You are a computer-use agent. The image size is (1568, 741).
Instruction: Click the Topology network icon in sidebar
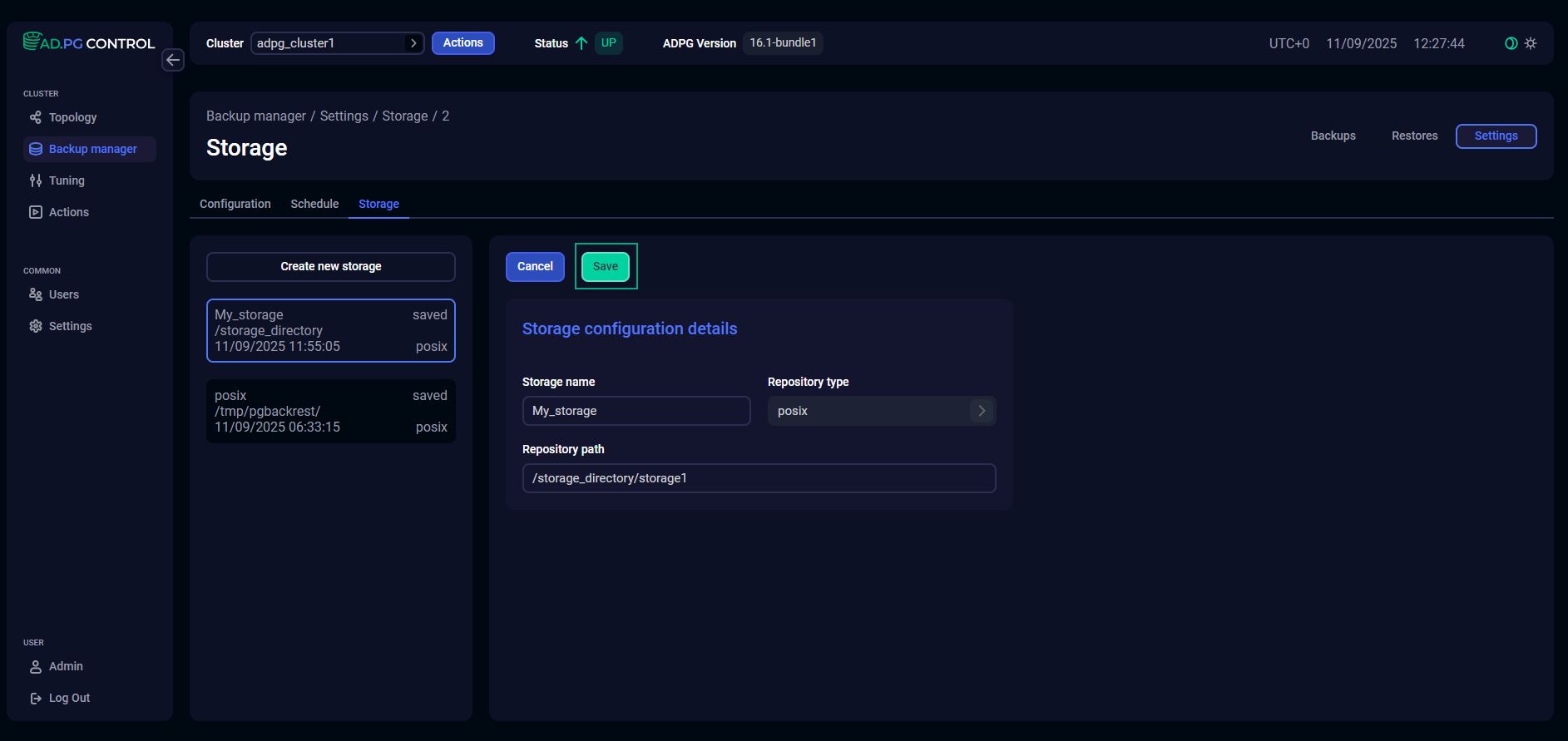coord(36,117)
